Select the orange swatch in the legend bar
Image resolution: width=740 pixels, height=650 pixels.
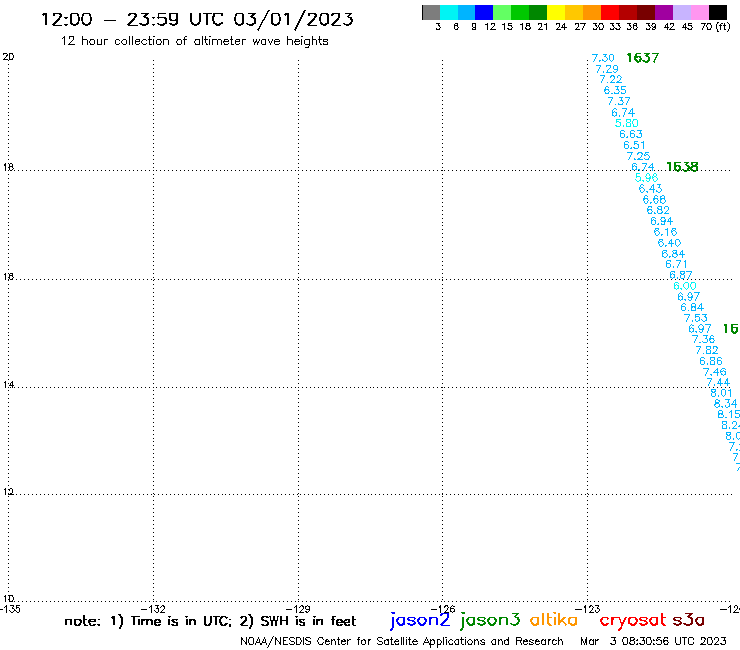point(592,12)
